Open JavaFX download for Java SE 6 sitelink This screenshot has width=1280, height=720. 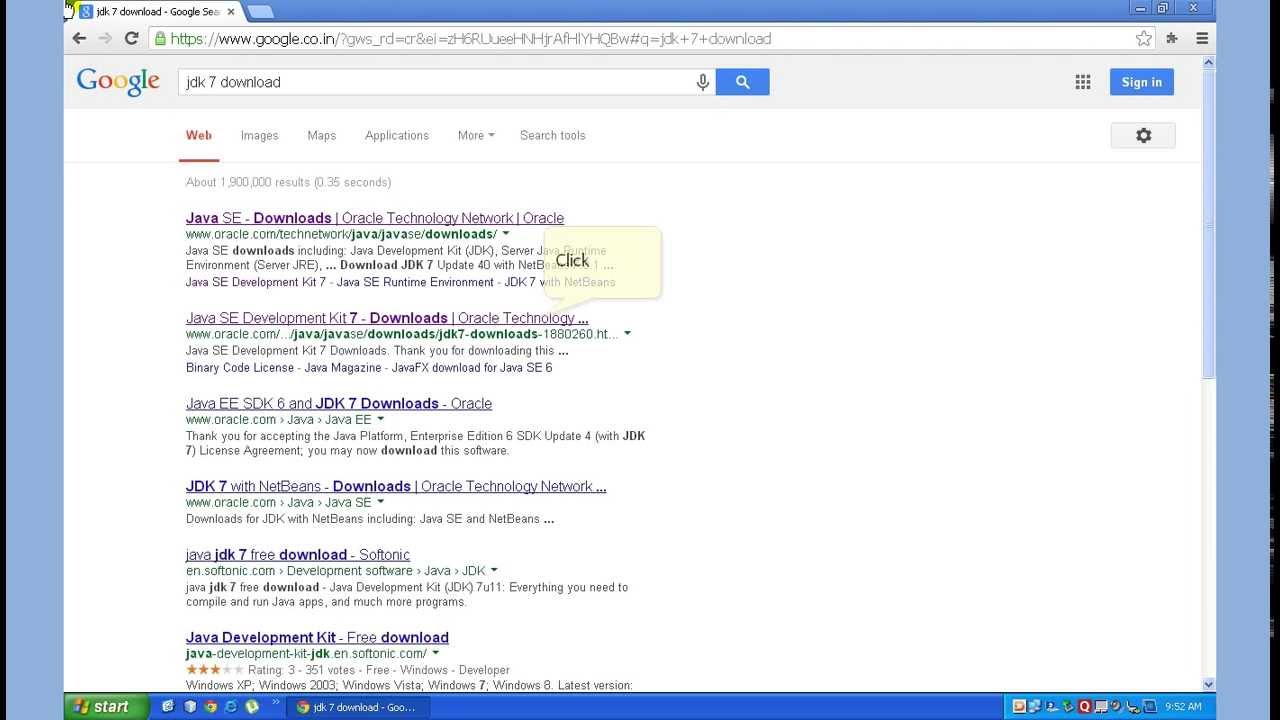[472, 368]
